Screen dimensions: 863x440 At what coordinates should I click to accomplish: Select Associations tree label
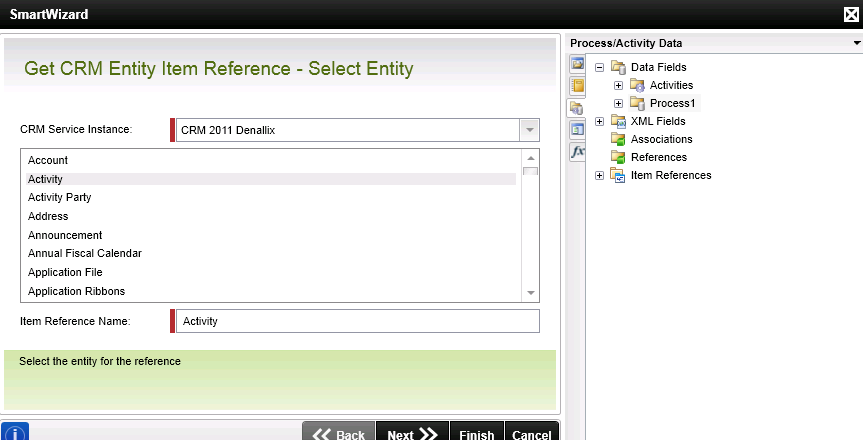tap(661, 139)
